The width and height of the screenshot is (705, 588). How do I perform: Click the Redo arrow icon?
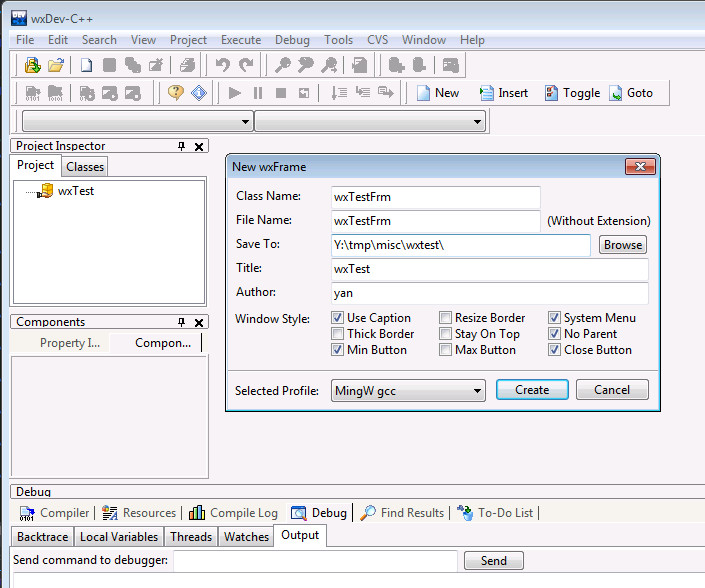point(245,65)
